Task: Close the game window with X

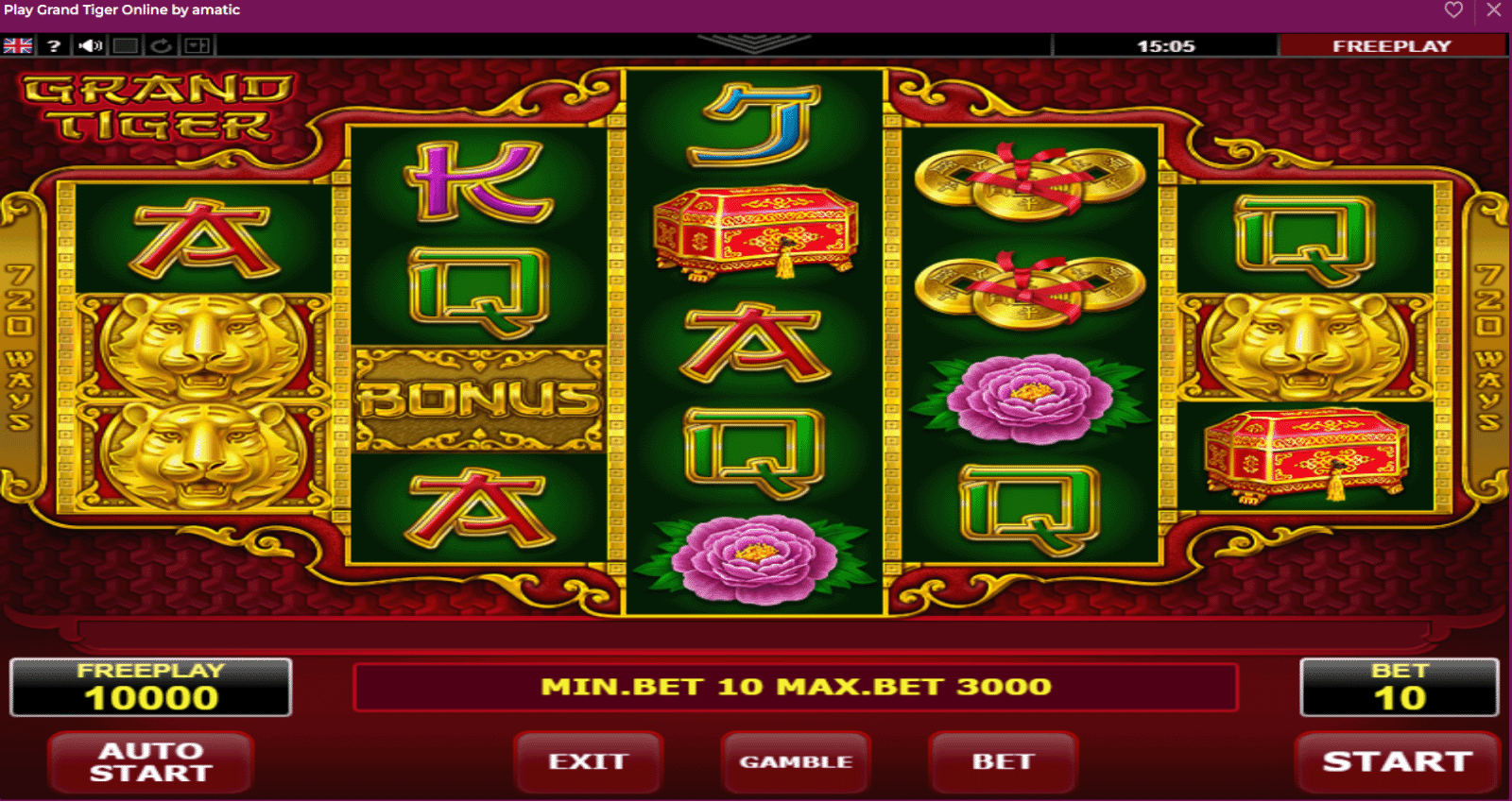Action: [1494, 10]
